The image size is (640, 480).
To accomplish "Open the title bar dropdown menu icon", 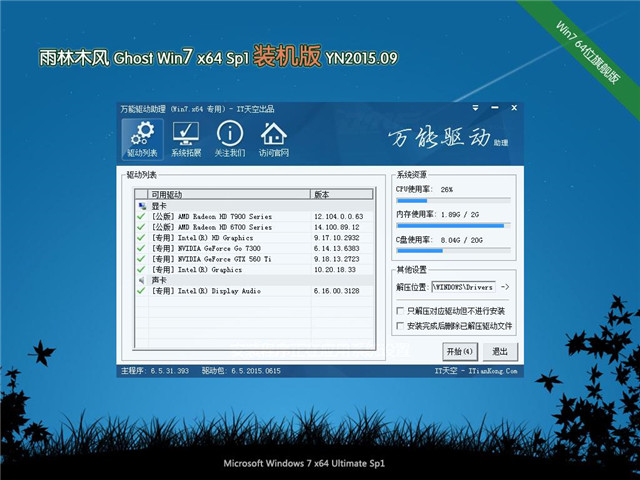I will pyautogui.click(x=475, y=108).
